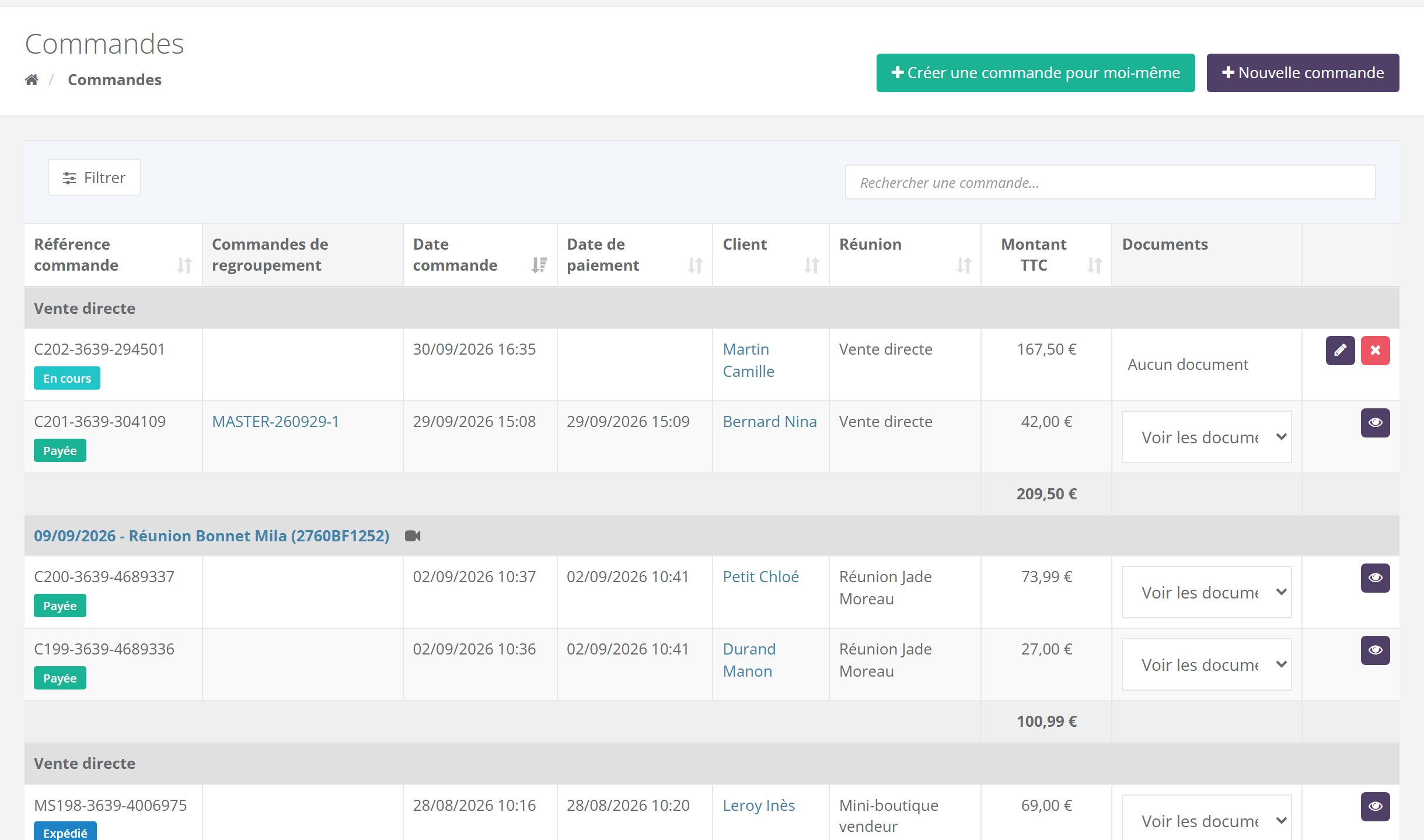Screen dimensions: 1424x840
Task: Sort by Date de paiement column
Action: pos(694,265)
